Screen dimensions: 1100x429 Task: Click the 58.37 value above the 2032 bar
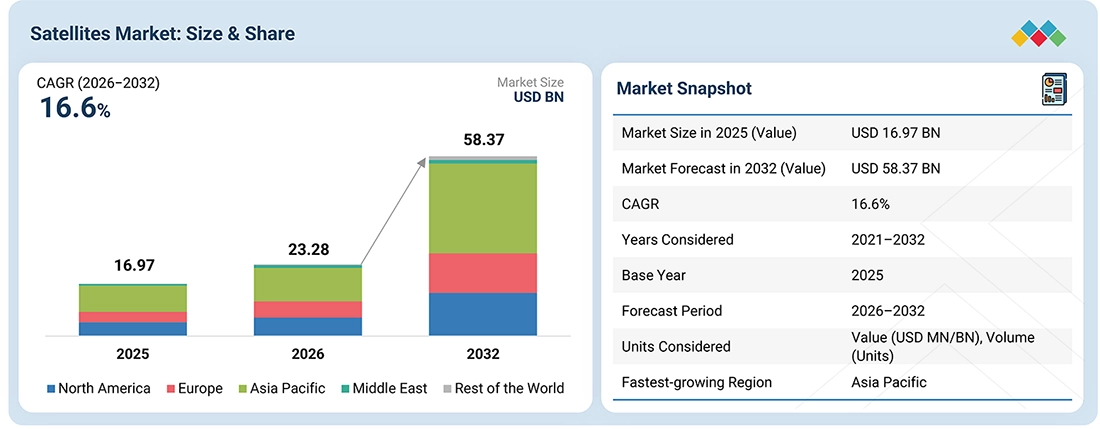tap(483, 140)
